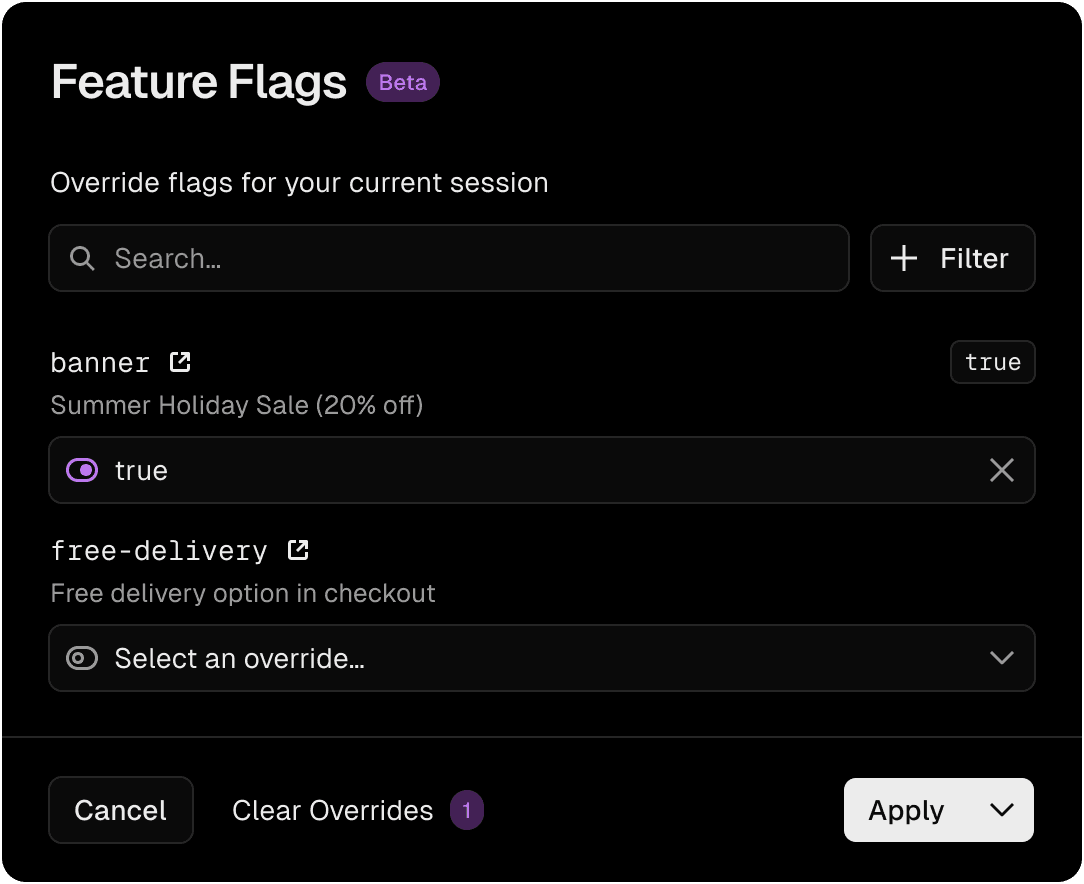This screenshot has width=1084, height=884.
Task: Open the banner flag's external link
Action: click(179, 362)
